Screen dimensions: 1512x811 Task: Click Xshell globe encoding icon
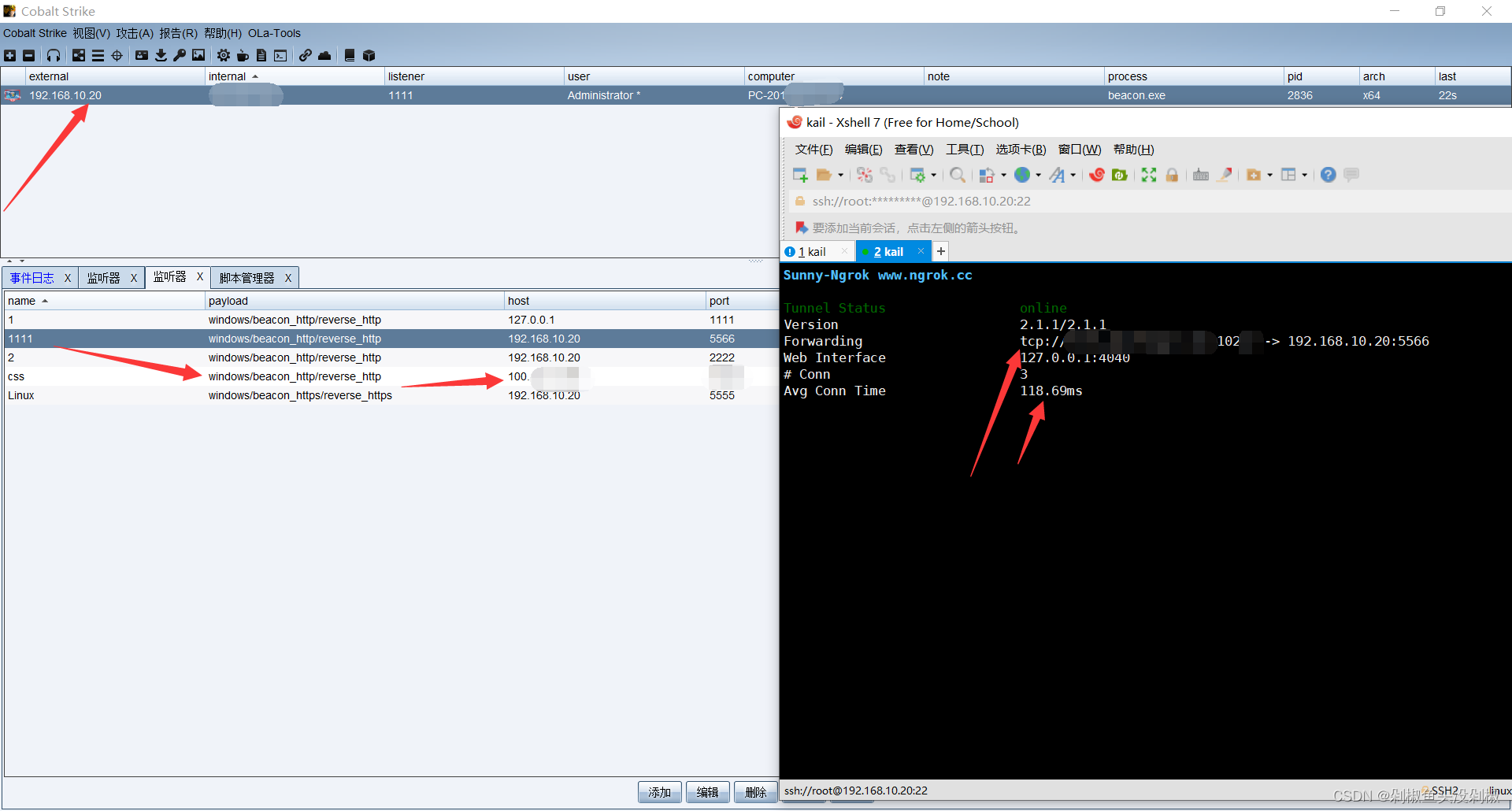(1022, 175)
